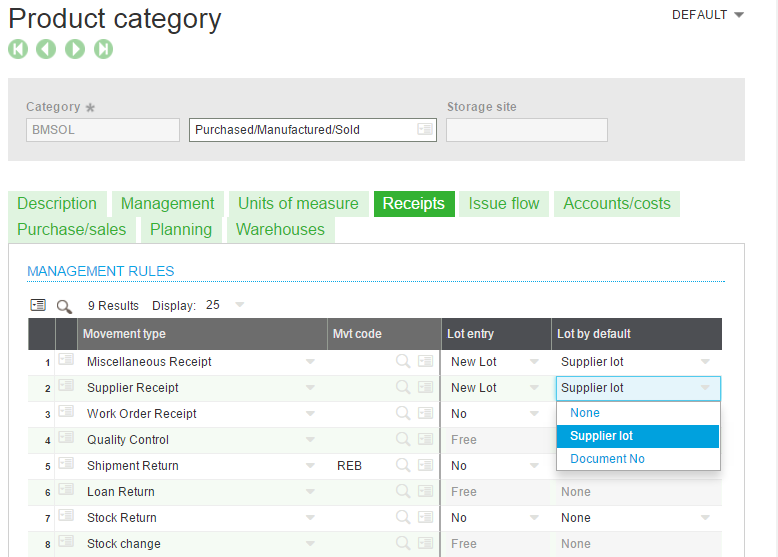The image size is (778, 557).
Task: Go to the first record navigation icon
Action: [x=17, y=49]
